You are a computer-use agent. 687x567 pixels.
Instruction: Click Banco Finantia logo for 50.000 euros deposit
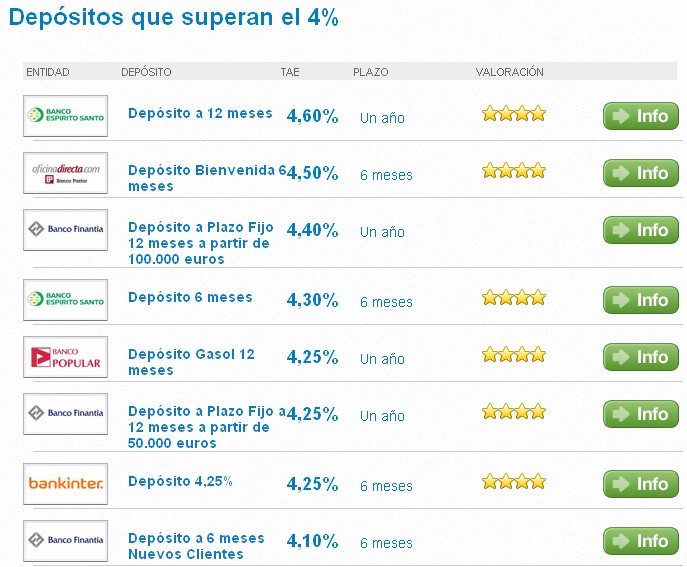(65, 413)
